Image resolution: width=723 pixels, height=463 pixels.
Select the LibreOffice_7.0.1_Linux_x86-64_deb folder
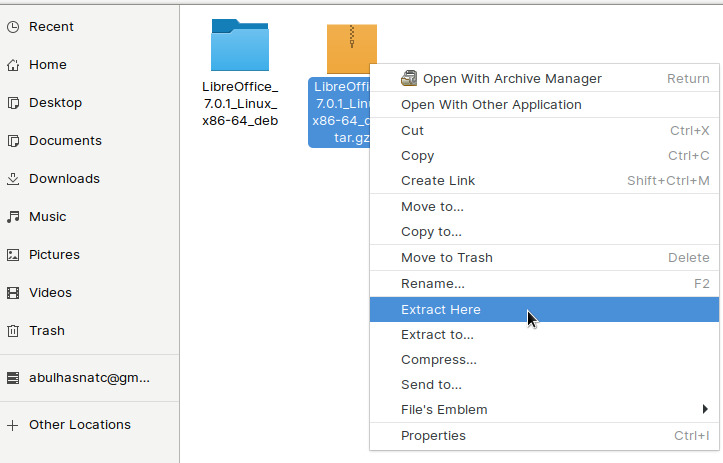click(240, 46)
